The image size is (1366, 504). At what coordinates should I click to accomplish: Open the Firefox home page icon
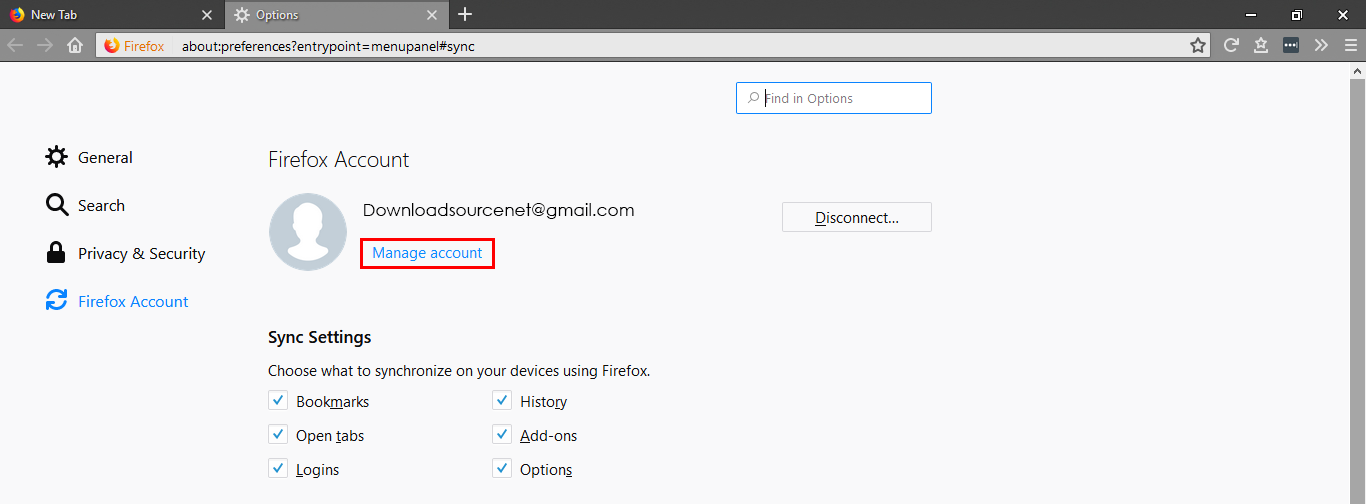[x=75, y=46]
